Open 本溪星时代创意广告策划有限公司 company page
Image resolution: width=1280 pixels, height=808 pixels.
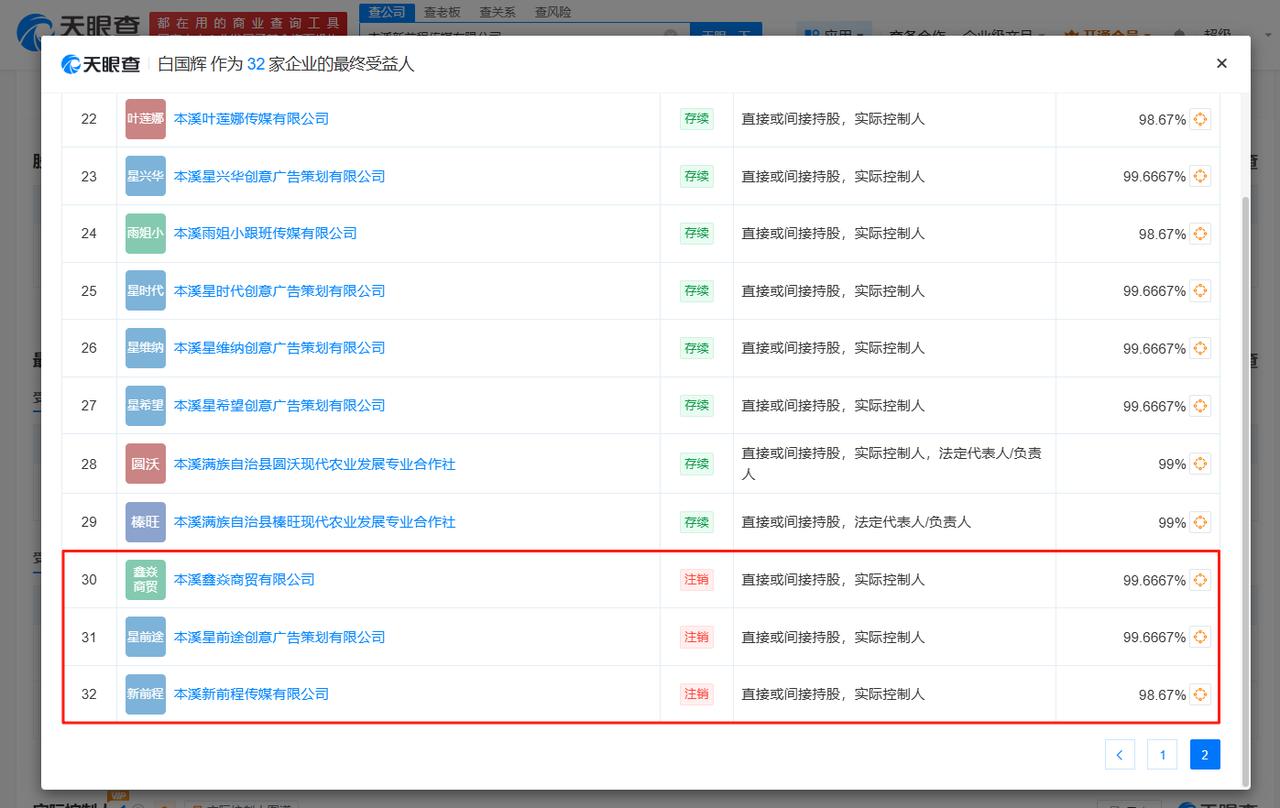[x=279, y=291]
